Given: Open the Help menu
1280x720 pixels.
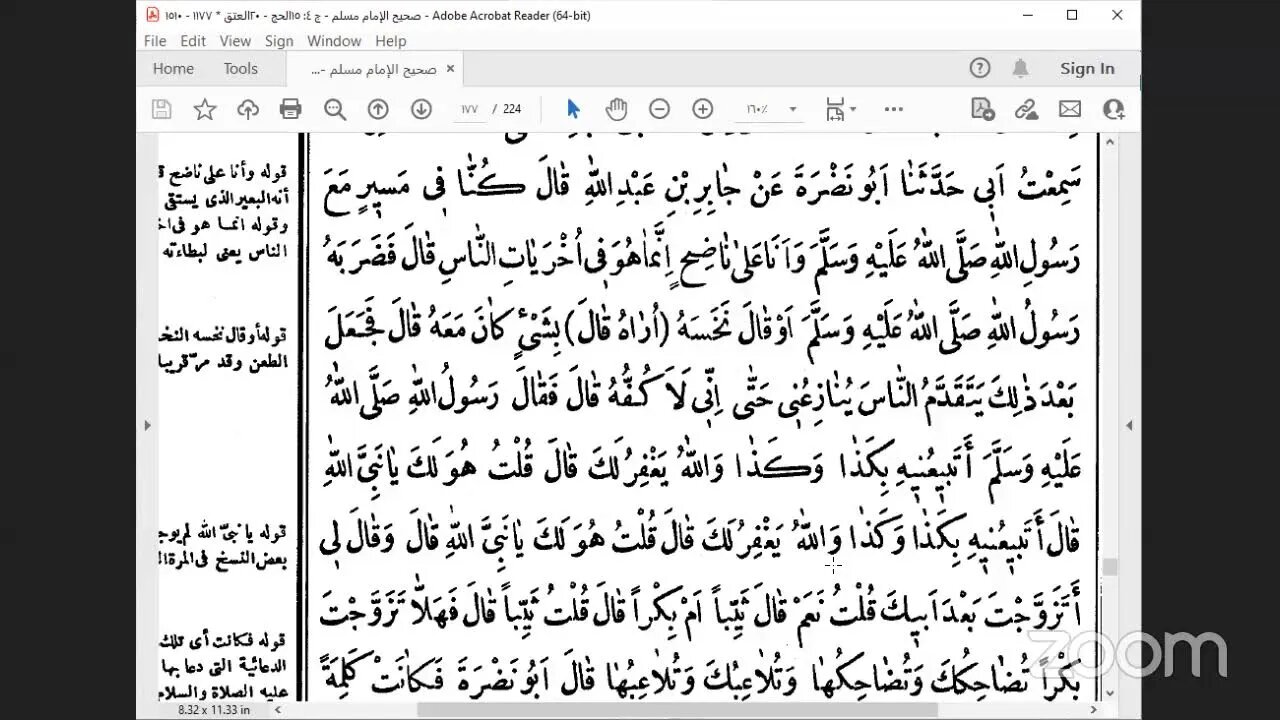Looking at the screenshot, I should coord(391,41).
